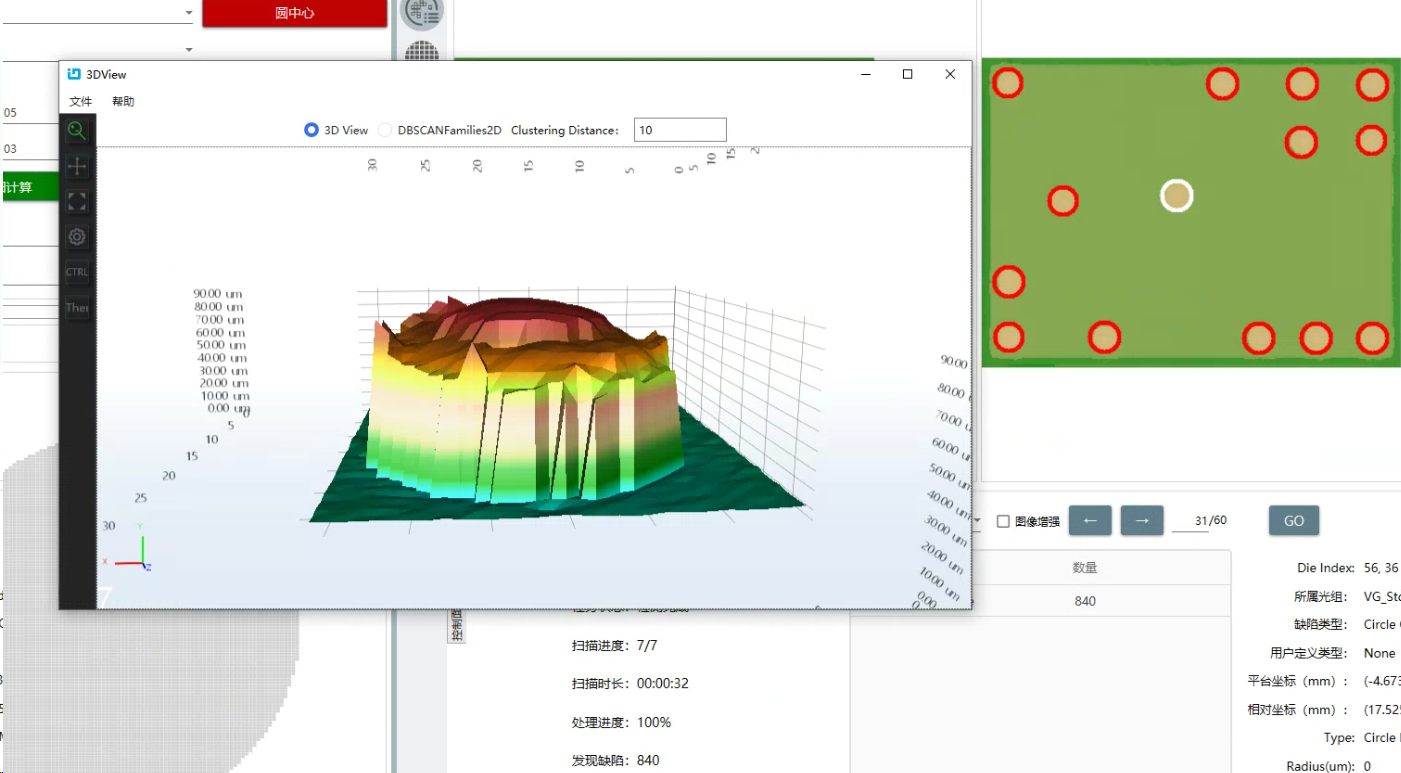The width and height of the screenshot is (1401, 773).
Task: Click the GO button
Action: pyautogui.click(x=1294, y=521)
